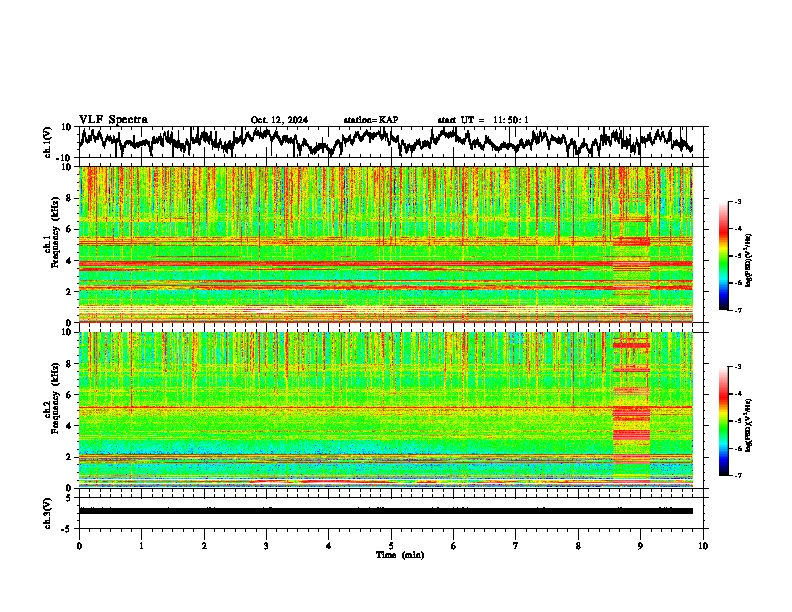Screen dimensions: 792x612
Task: Click the time axis tick label "9"
Action: pyautogui.click(x=640, y=546)
